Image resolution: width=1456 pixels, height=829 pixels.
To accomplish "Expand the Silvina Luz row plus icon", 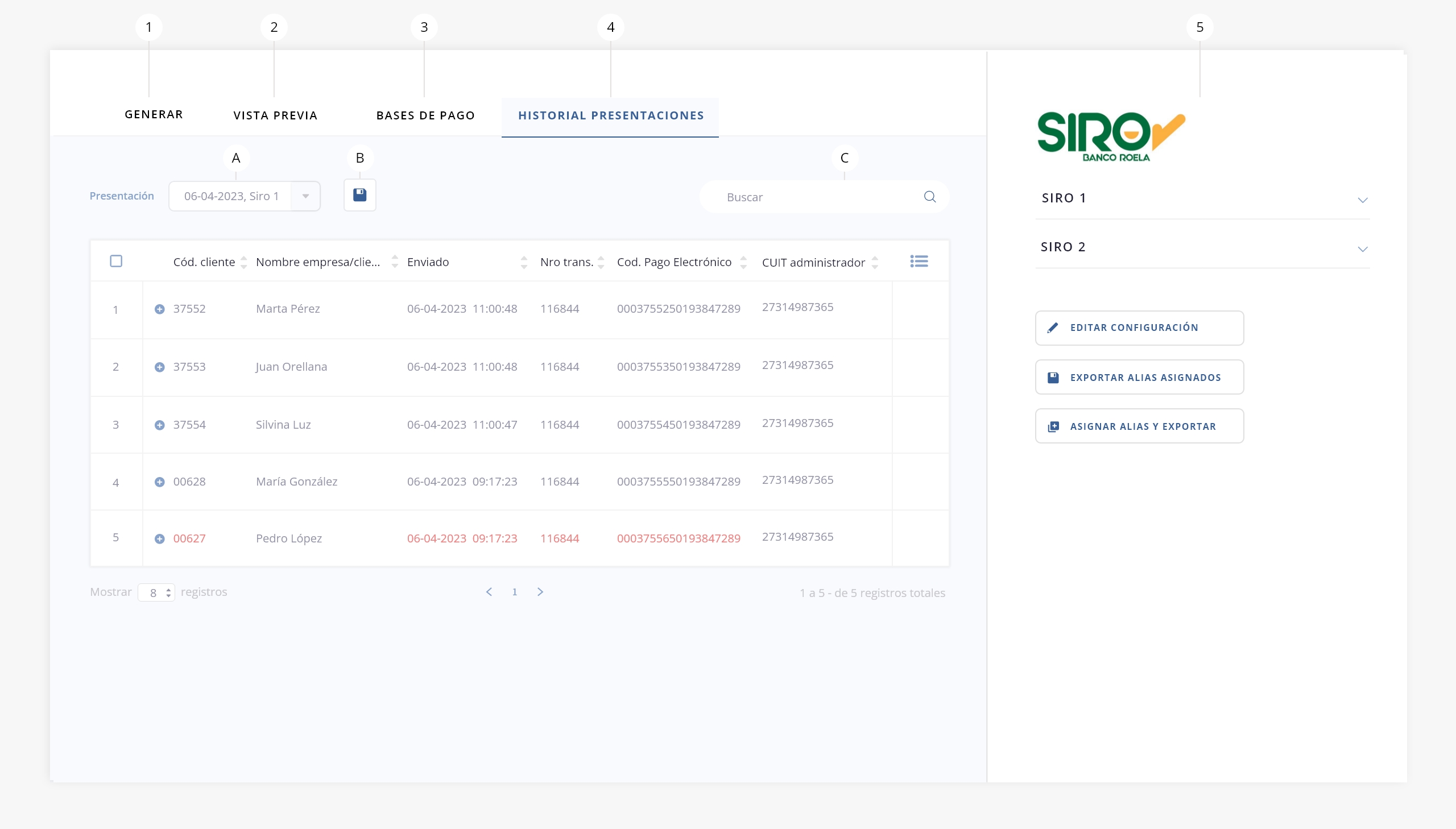I will (x=159, y=425).
